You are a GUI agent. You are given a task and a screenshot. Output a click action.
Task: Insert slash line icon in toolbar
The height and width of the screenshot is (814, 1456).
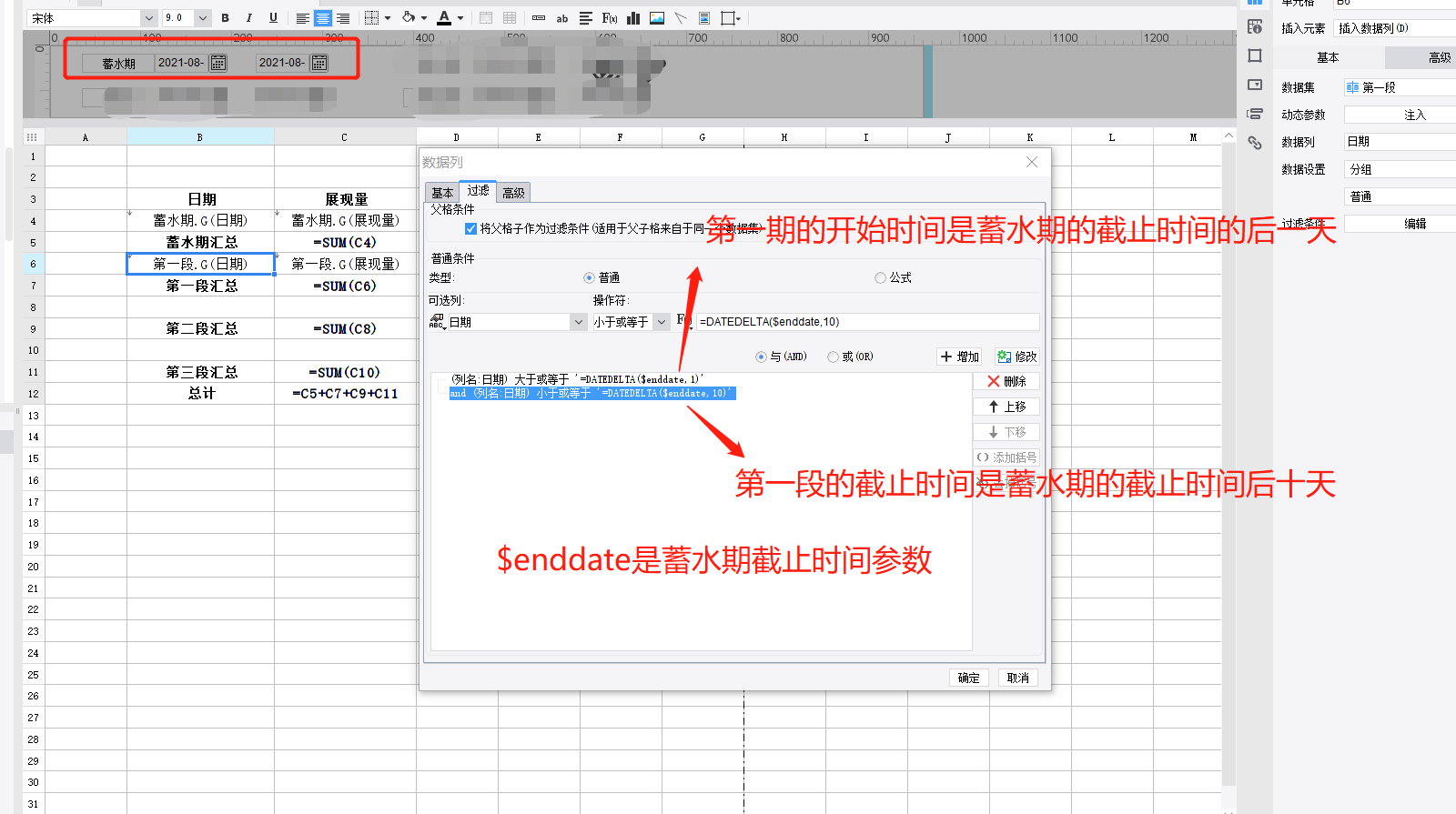681,18
